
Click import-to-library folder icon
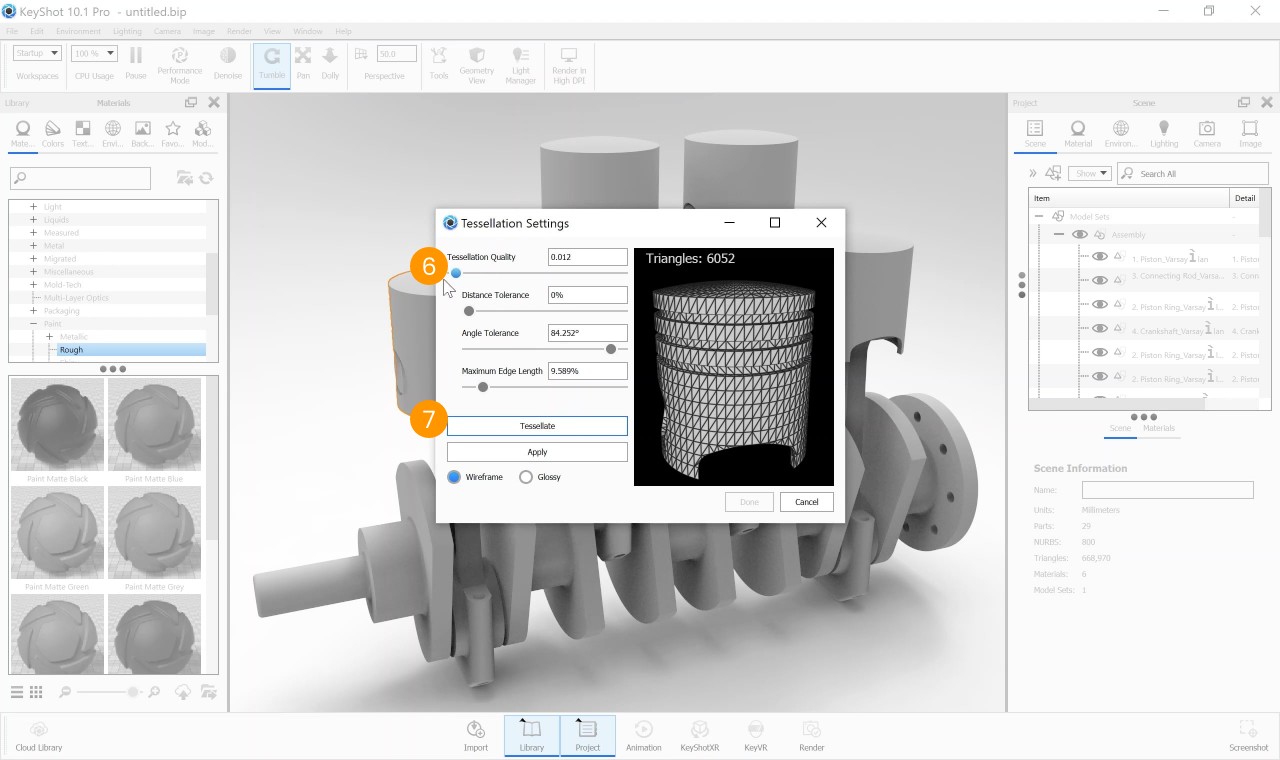pos(185,178)
